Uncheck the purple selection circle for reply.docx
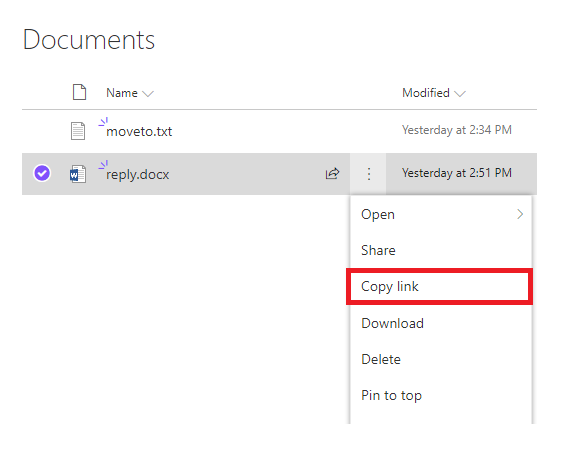Viewport: 567px width, 450px height. (x=42, y=173)
